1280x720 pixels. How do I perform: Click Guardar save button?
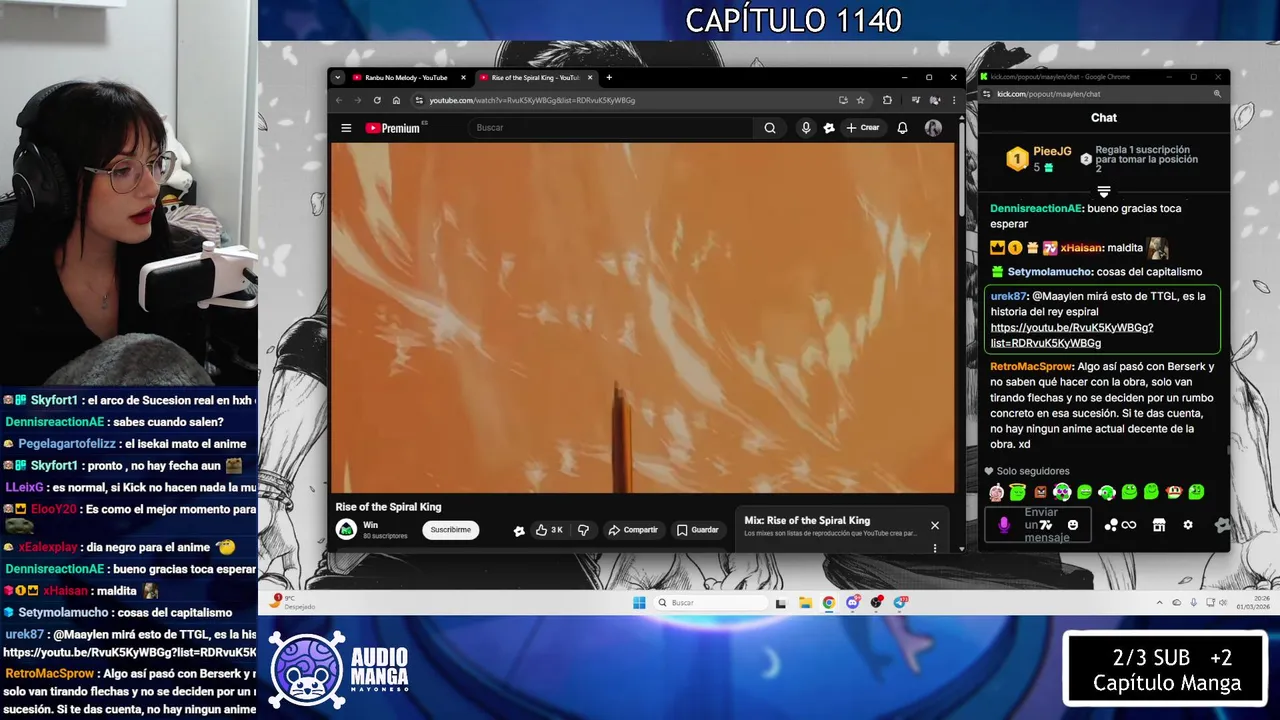tap(697, 530)
